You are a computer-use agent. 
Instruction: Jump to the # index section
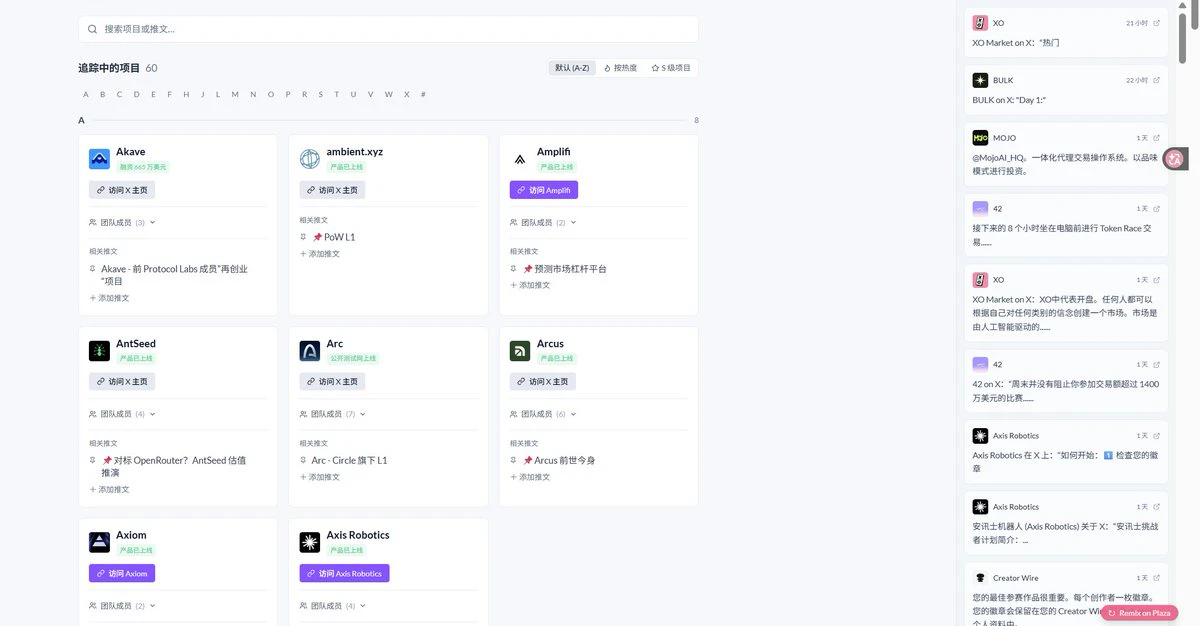[x=423, y=95]
